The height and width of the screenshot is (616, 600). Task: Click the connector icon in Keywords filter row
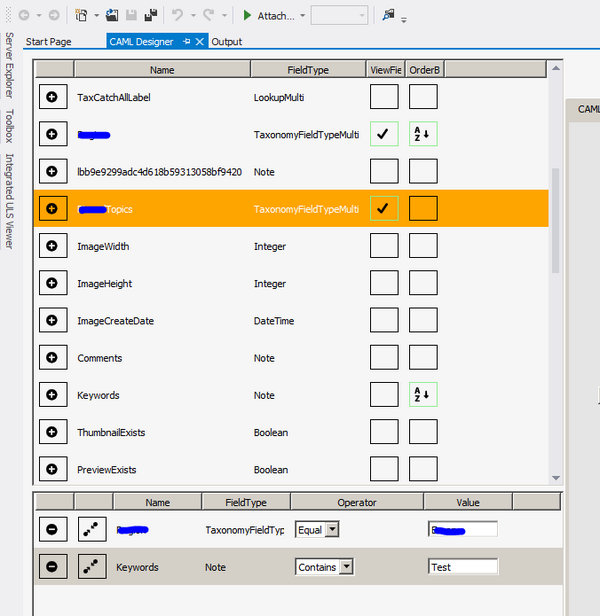click(x=91, y=567)
